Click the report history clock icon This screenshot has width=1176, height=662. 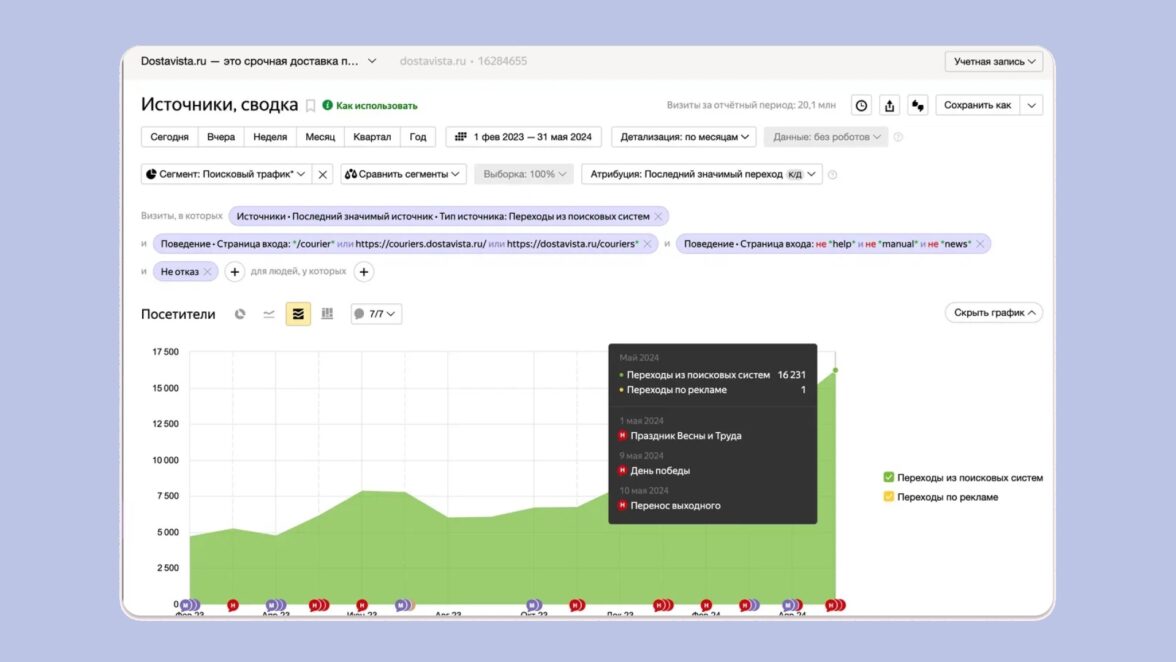[861, 105]
